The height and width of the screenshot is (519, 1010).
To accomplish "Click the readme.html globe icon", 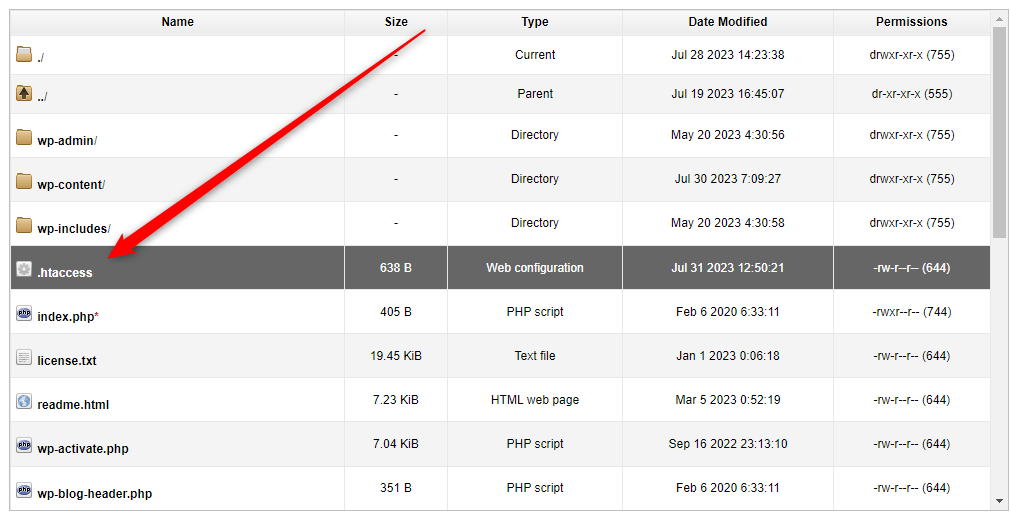I will 24,401.
